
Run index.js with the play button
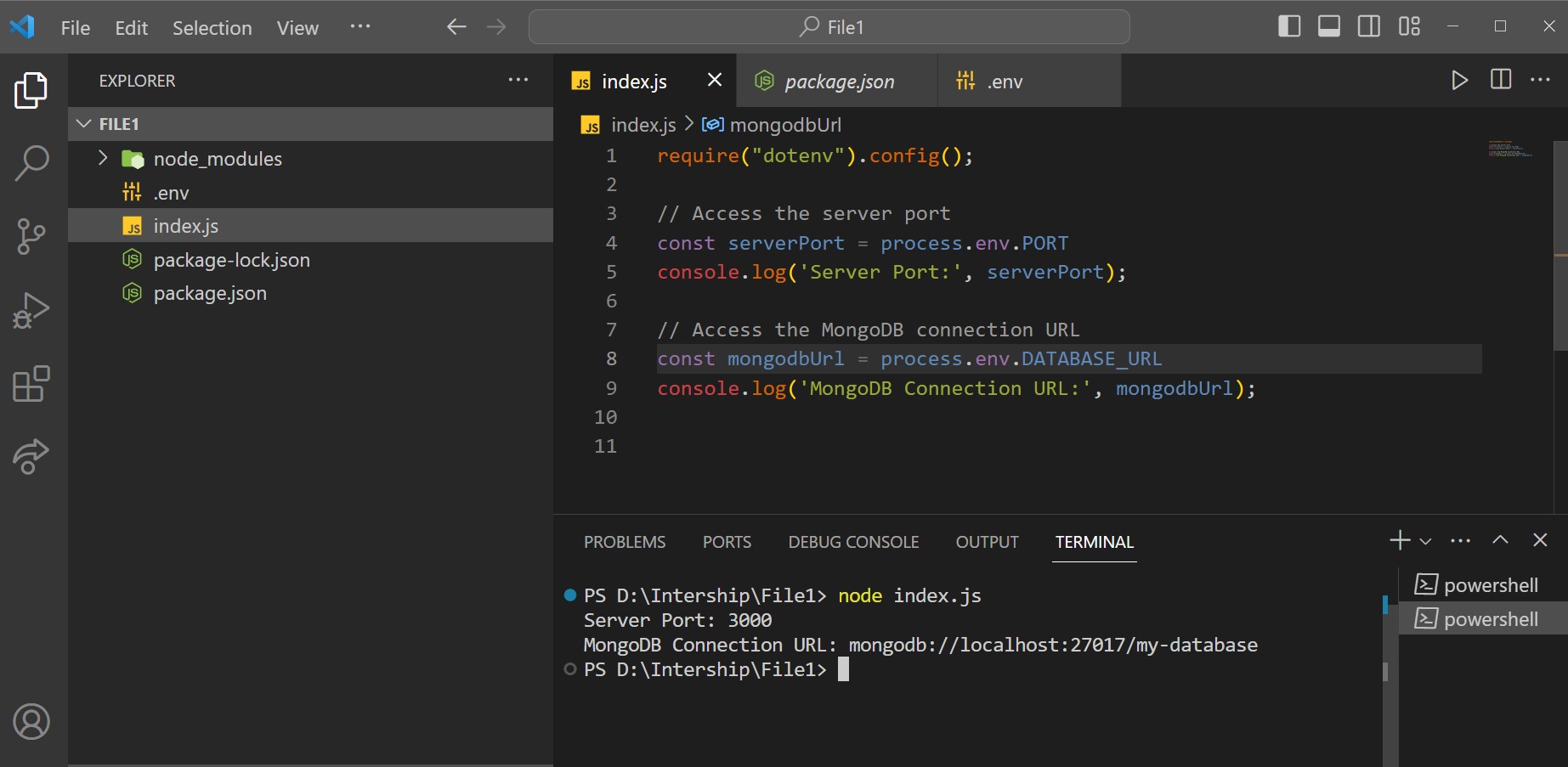[x=1460, y=80]
